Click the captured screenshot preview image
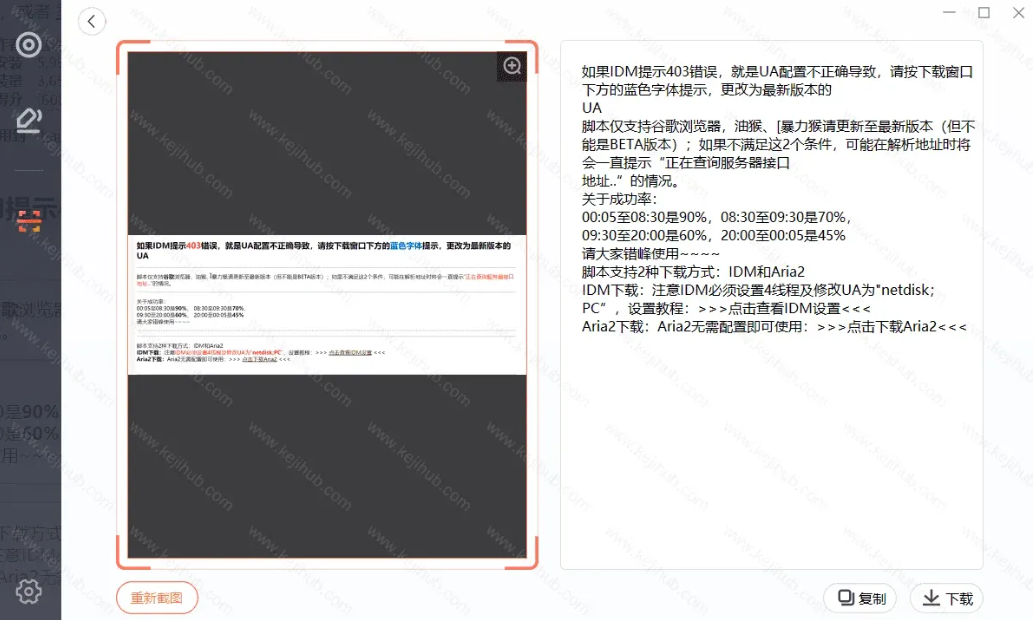The image size is (1033, 620). point(327,305)
